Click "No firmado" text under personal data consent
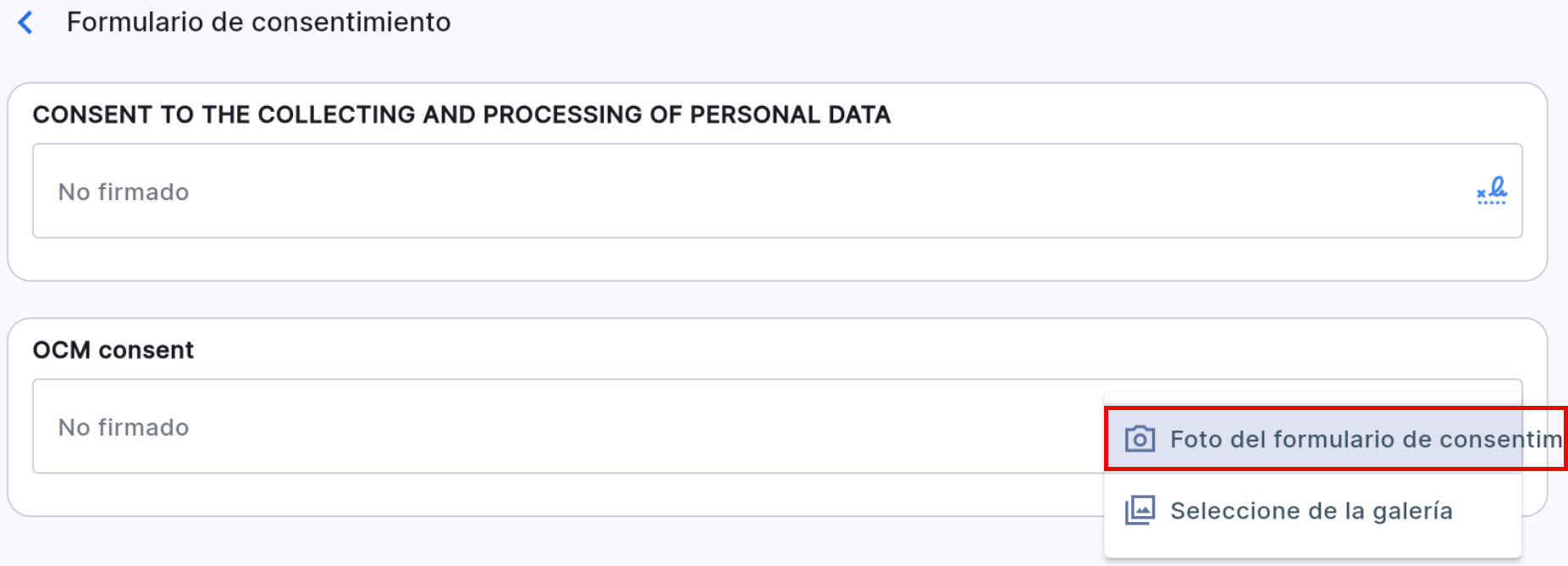1568x566 pixels. tap(124, 192)
